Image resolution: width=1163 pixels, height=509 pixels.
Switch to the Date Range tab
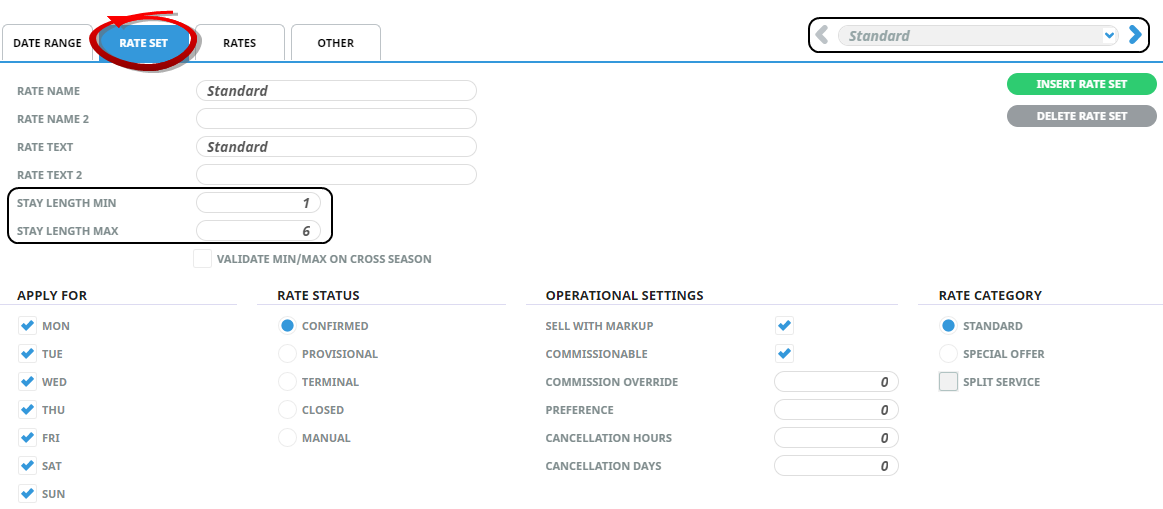tap(47, 44)
